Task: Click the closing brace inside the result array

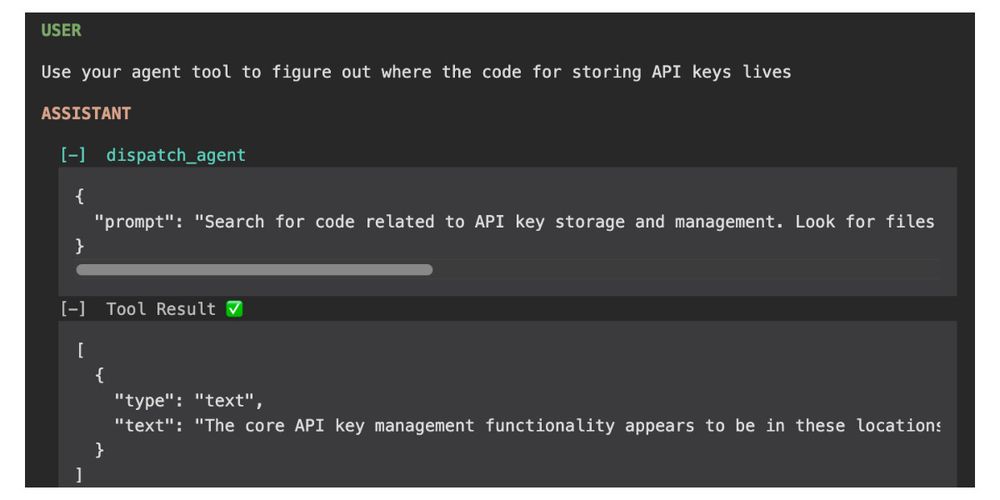Action: pyautogui.click(x=99, y=450)
